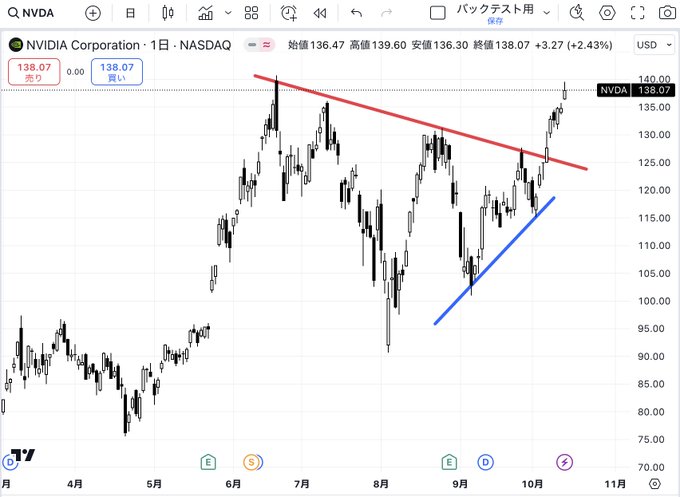
Task: Open chart settings hexagon icon
Action: (607, 13)
